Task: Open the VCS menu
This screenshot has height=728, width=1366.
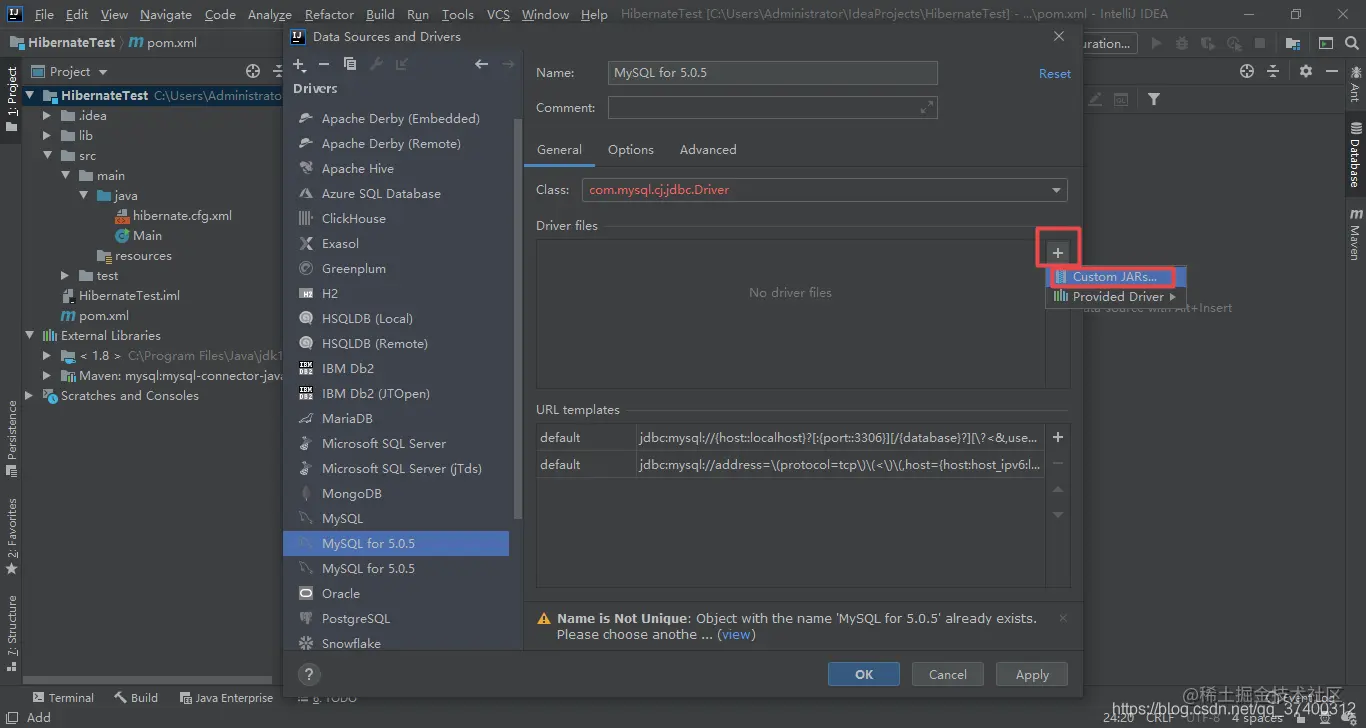Action: [x=498, y=14]
